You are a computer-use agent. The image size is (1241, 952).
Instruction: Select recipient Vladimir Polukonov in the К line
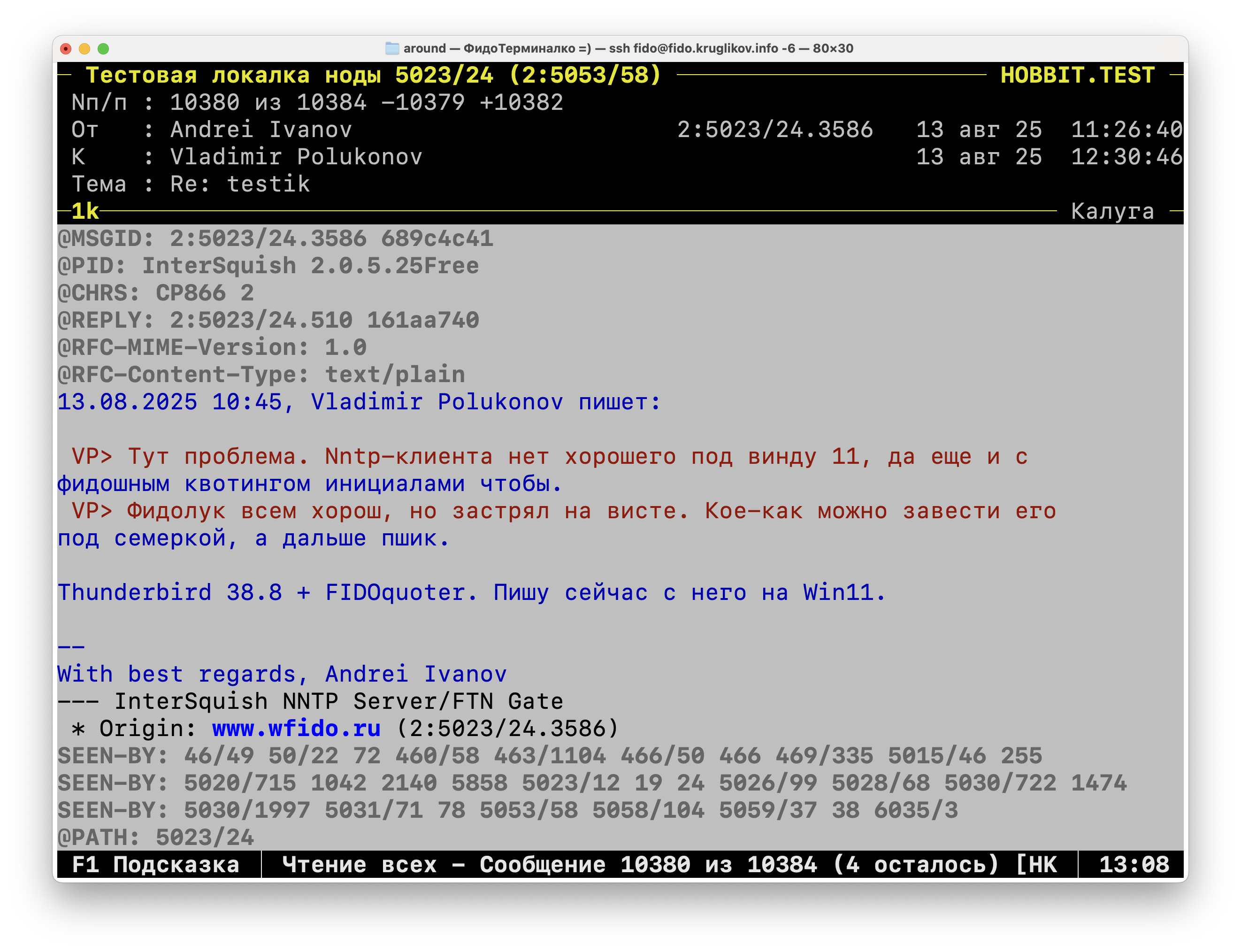click(x=296, y=157)
